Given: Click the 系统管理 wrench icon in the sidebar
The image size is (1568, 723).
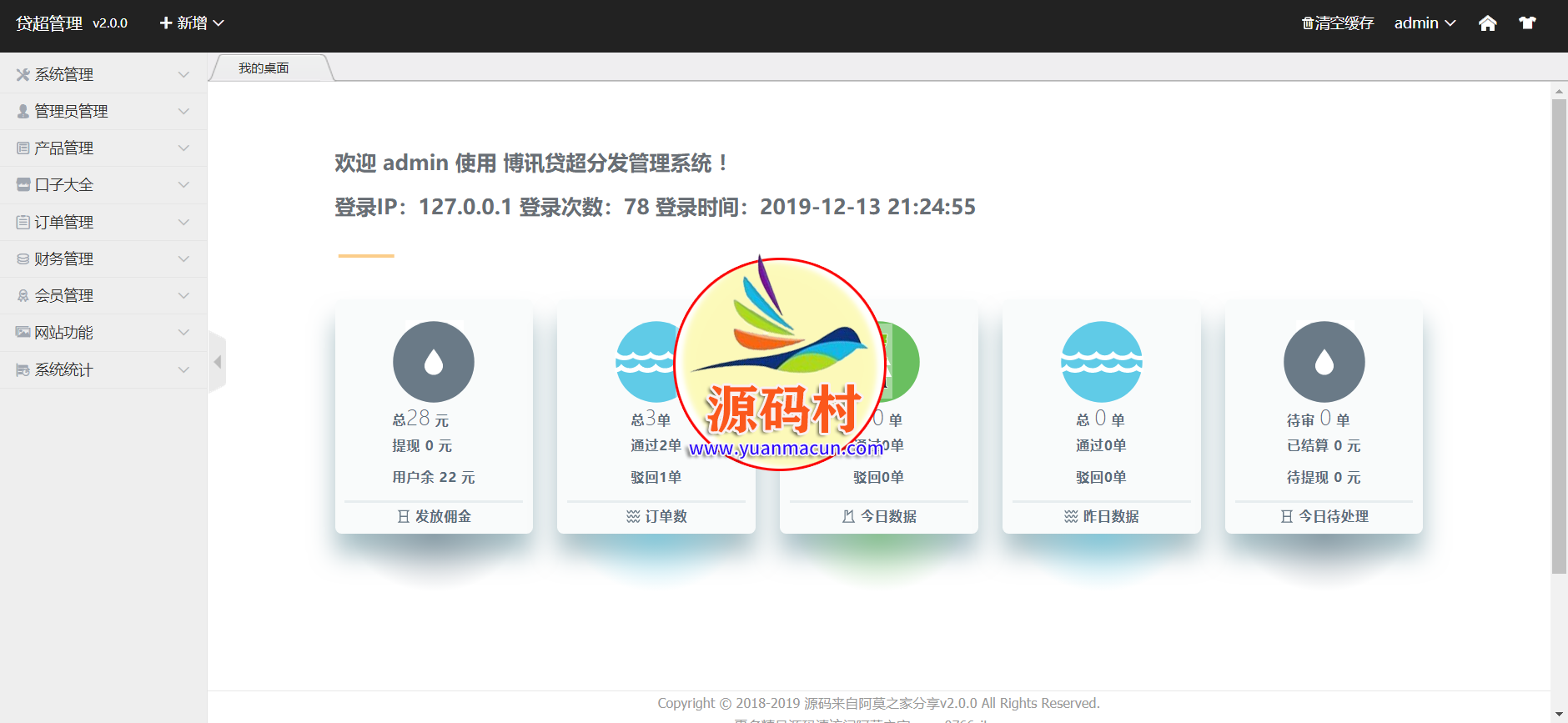Looking at the screenshot, I should tap(23, 75).
